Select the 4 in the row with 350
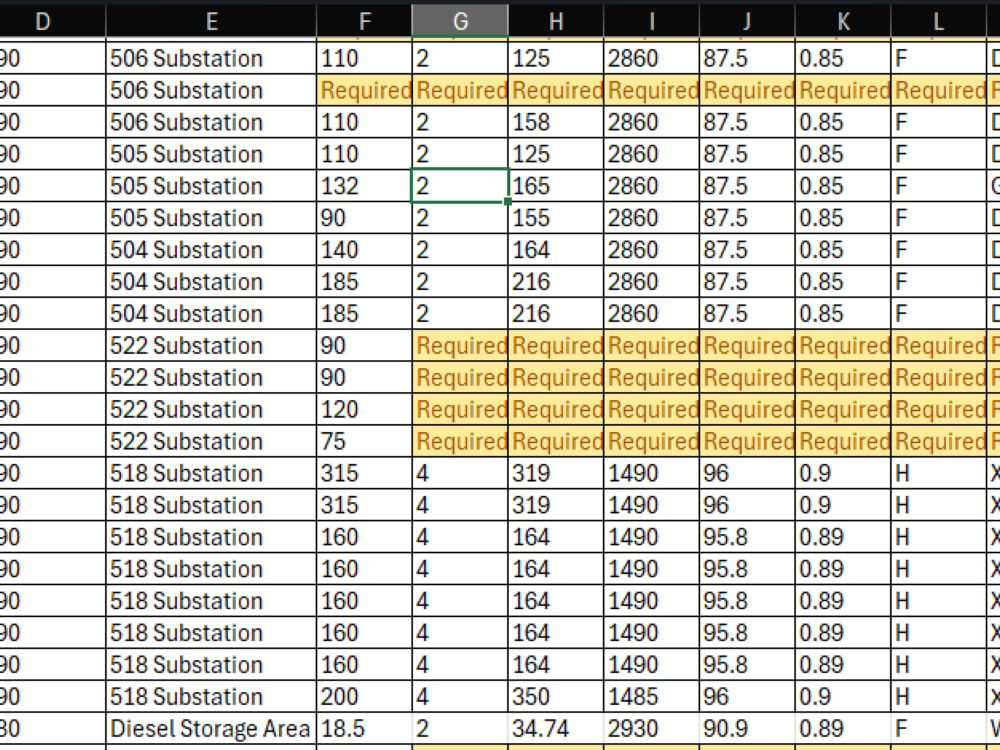Viewport: 1000px width, 750px height. (460, 696)
